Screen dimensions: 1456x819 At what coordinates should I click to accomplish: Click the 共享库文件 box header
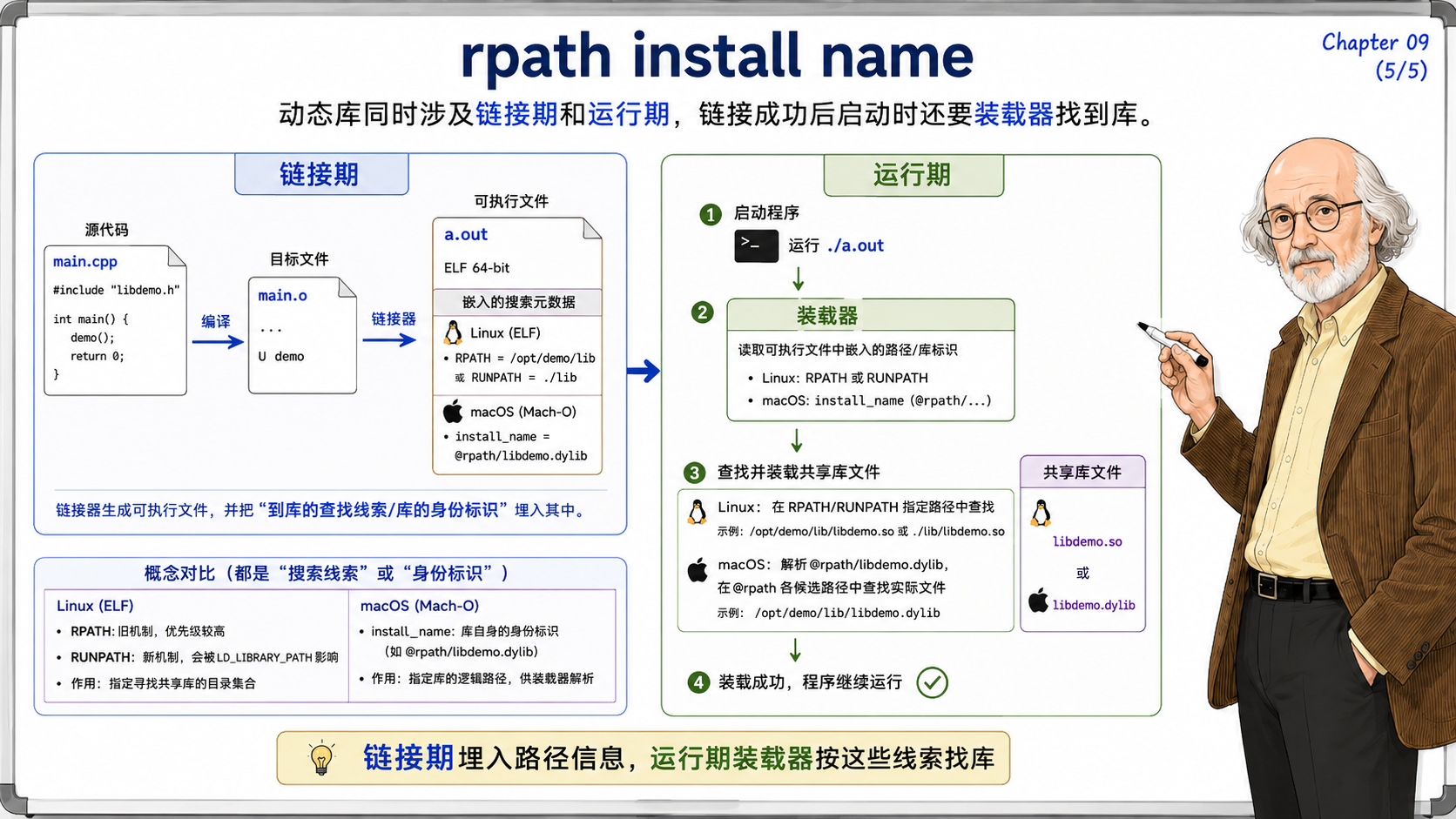point(1082,472)
